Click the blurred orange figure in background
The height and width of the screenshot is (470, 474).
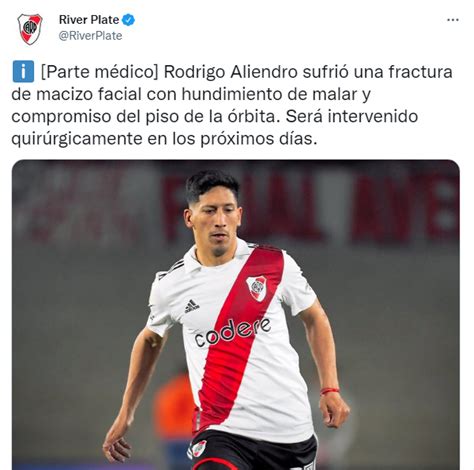click(x=173, y=403)
